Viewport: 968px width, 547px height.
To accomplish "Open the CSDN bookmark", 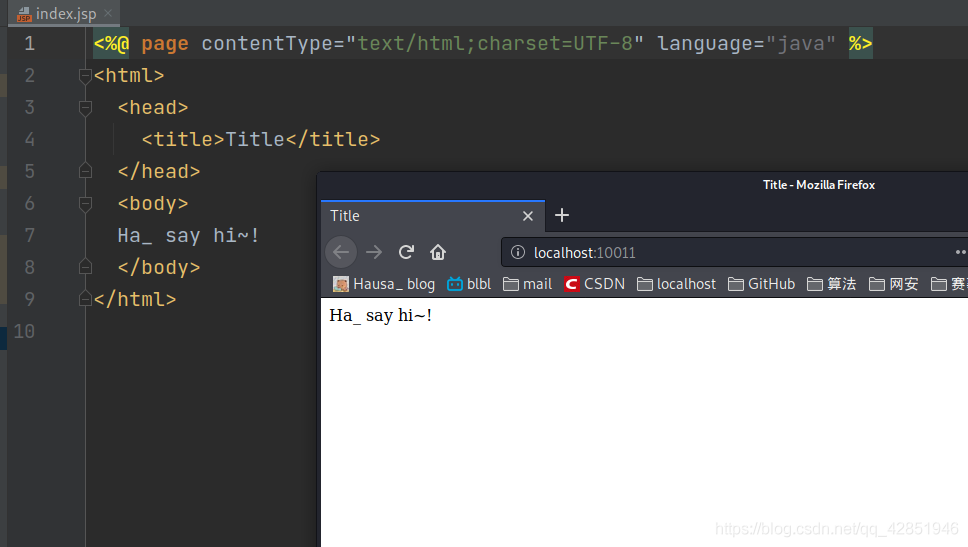I will click(x=594, y=284).
